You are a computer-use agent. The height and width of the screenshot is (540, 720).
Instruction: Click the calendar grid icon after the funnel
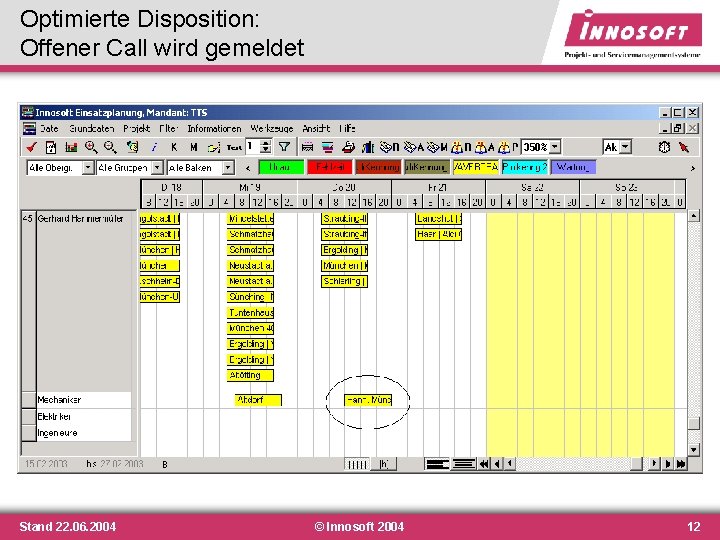[x=307, y=147]
